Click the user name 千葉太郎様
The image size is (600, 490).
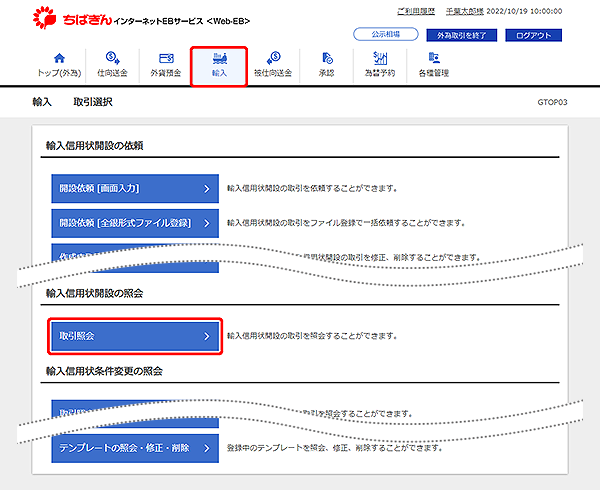point(465,11)
